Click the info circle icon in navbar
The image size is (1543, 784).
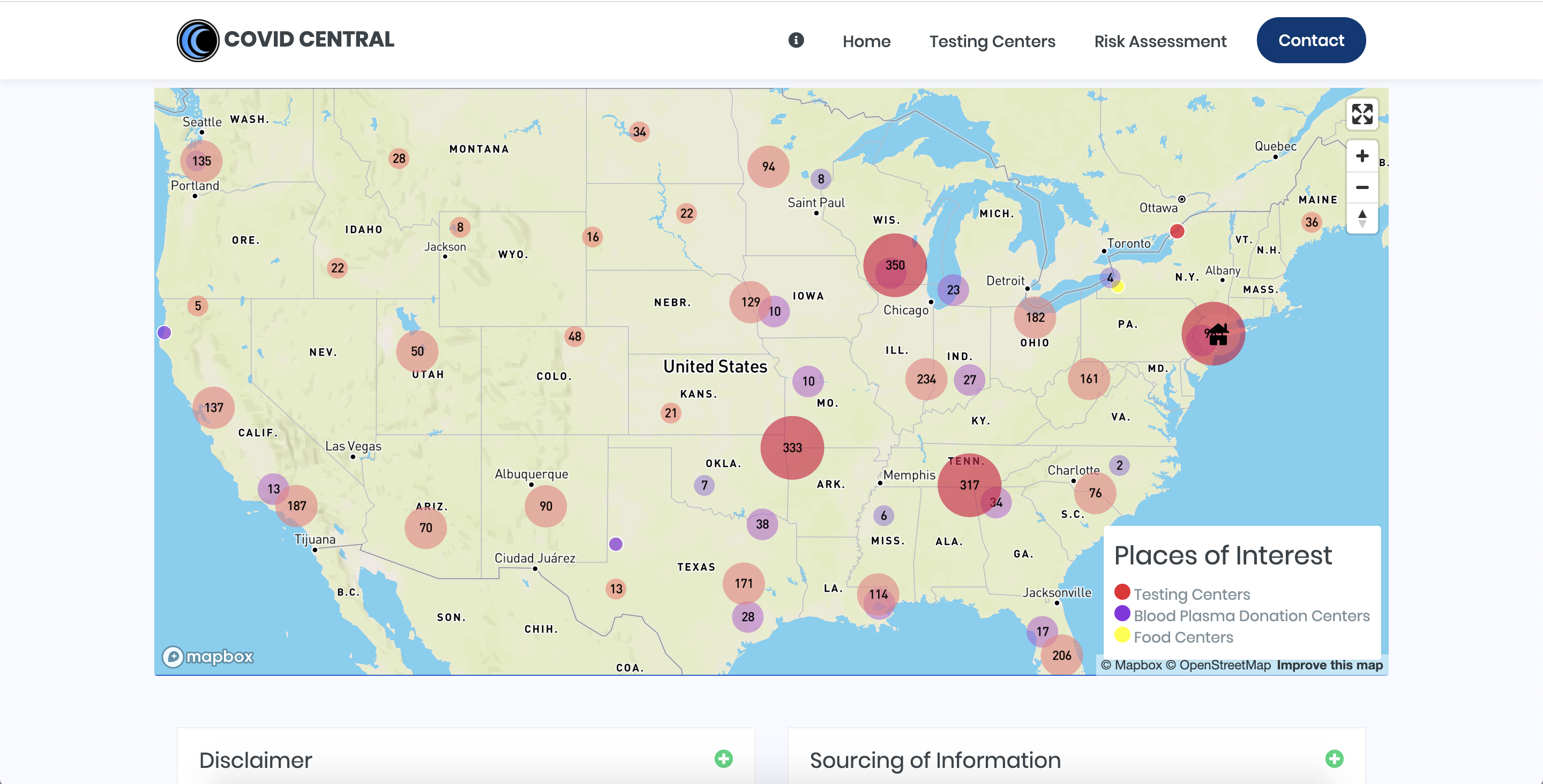pos(796,40)
